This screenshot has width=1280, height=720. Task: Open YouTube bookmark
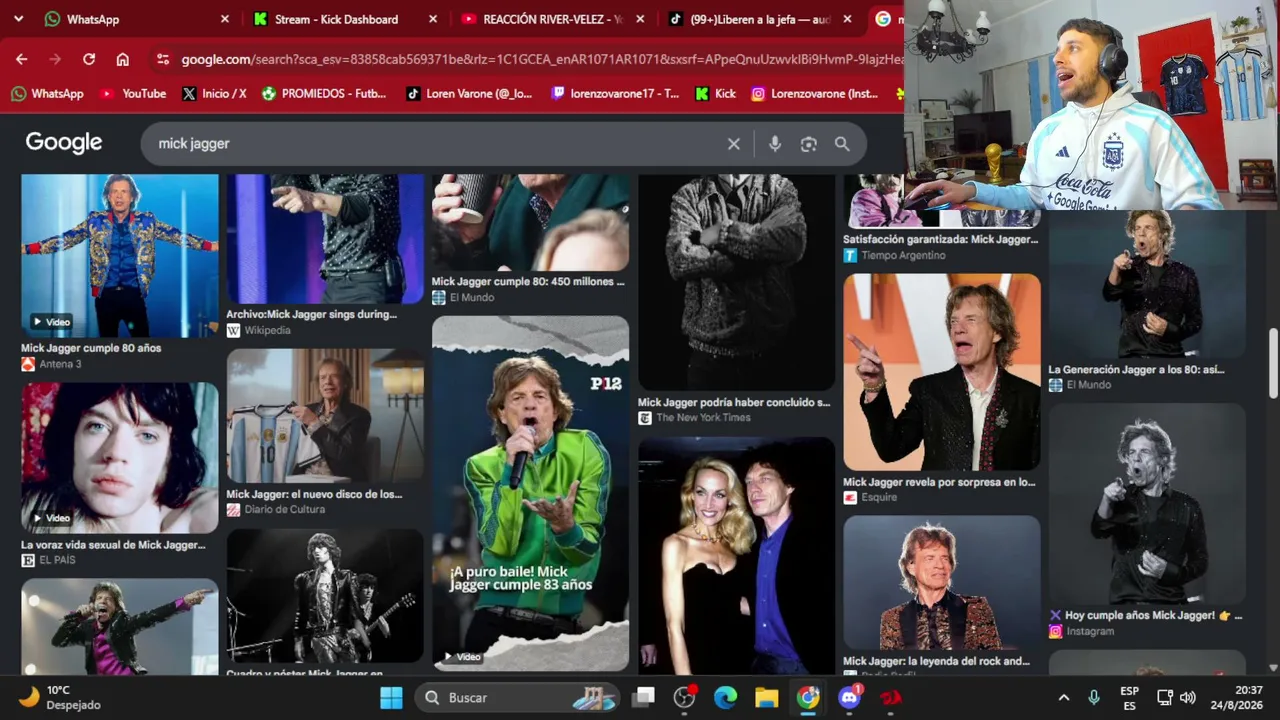[133, 93]
